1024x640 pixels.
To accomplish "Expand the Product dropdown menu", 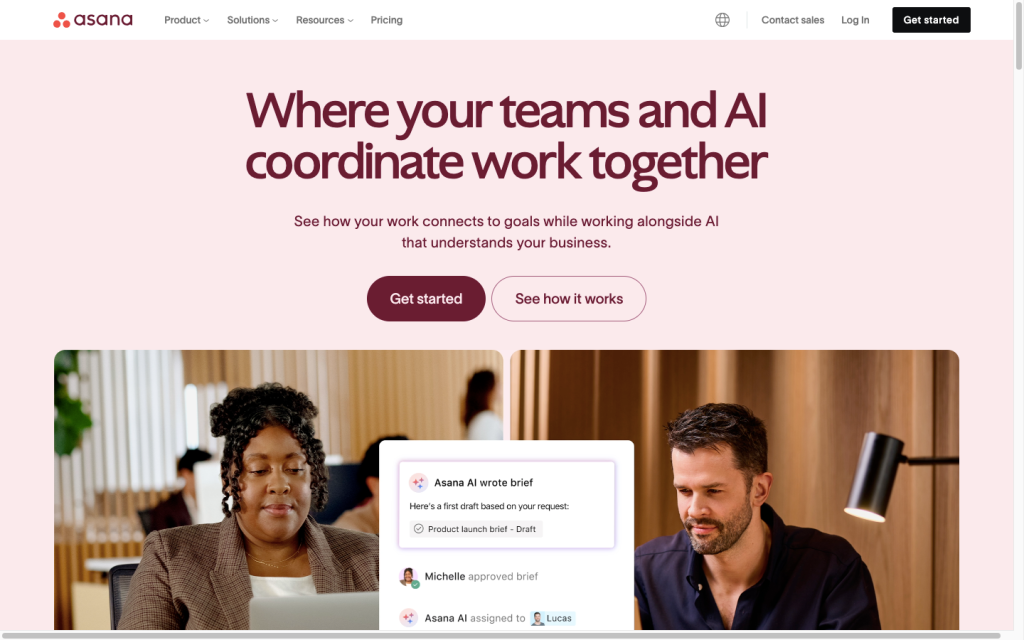I will click(186, 20).
